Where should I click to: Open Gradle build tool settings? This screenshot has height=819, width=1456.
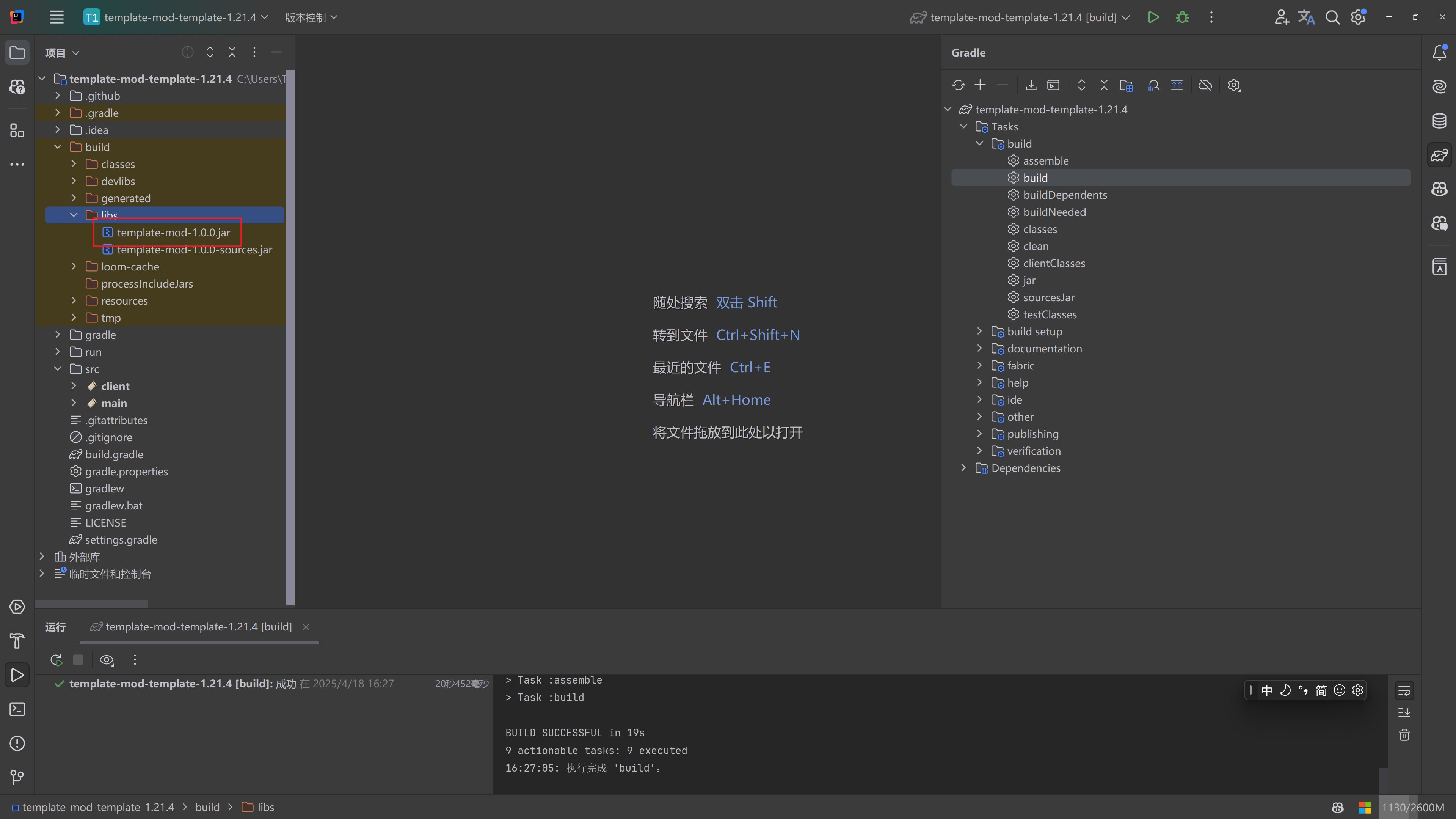point(1234,85)
